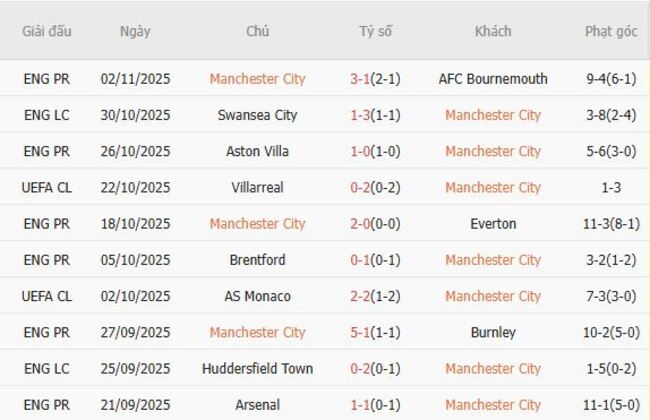Open the Burnley team link
650x420 pixels.
click(x=493, y=332)
